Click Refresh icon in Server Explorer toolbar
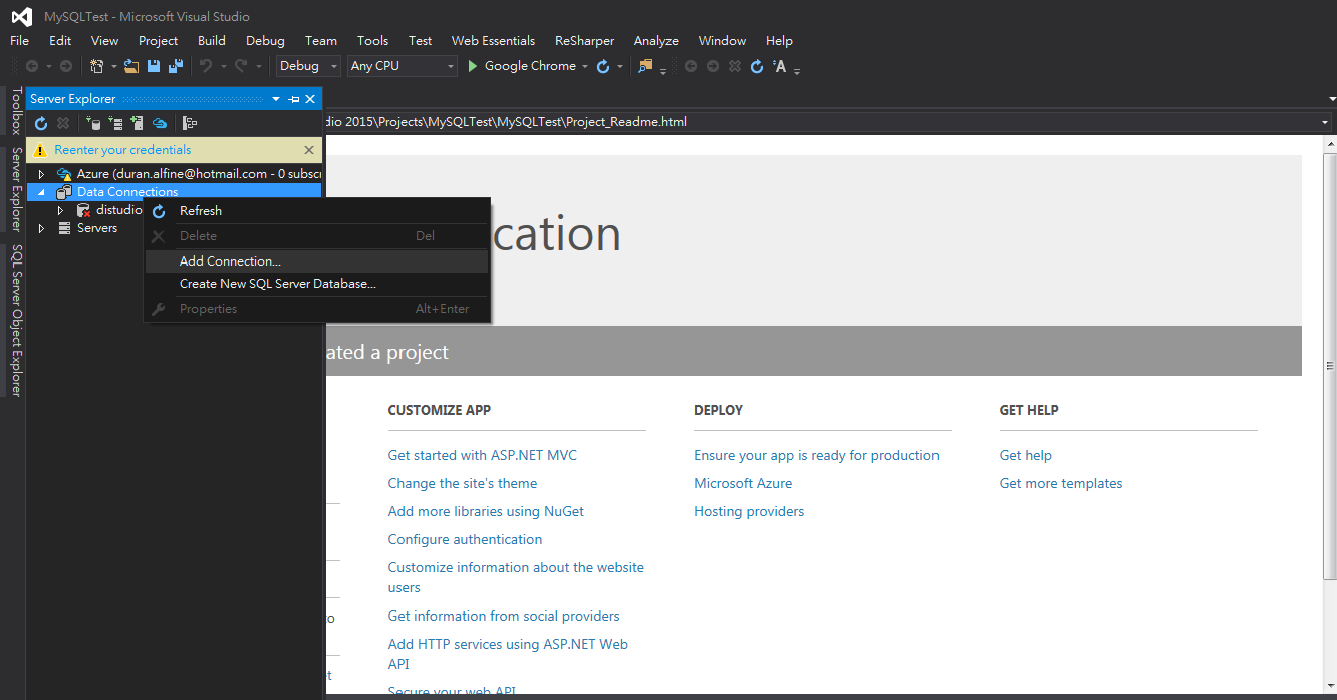This screenshot has height=700, width=1337. pyautogui.click(x=41, y=123)
